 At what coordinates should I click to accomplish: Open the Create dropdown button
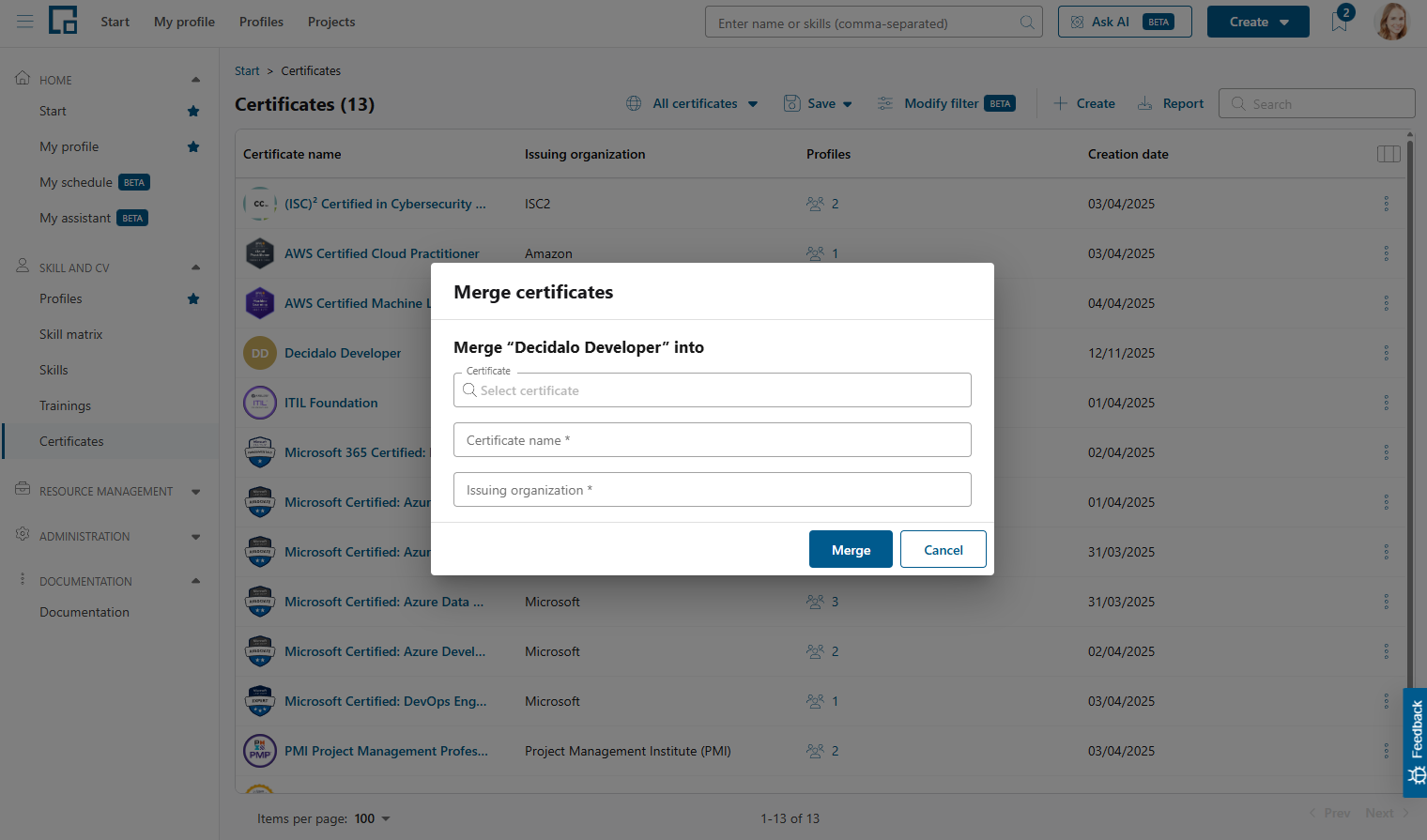click(1258, 22)
